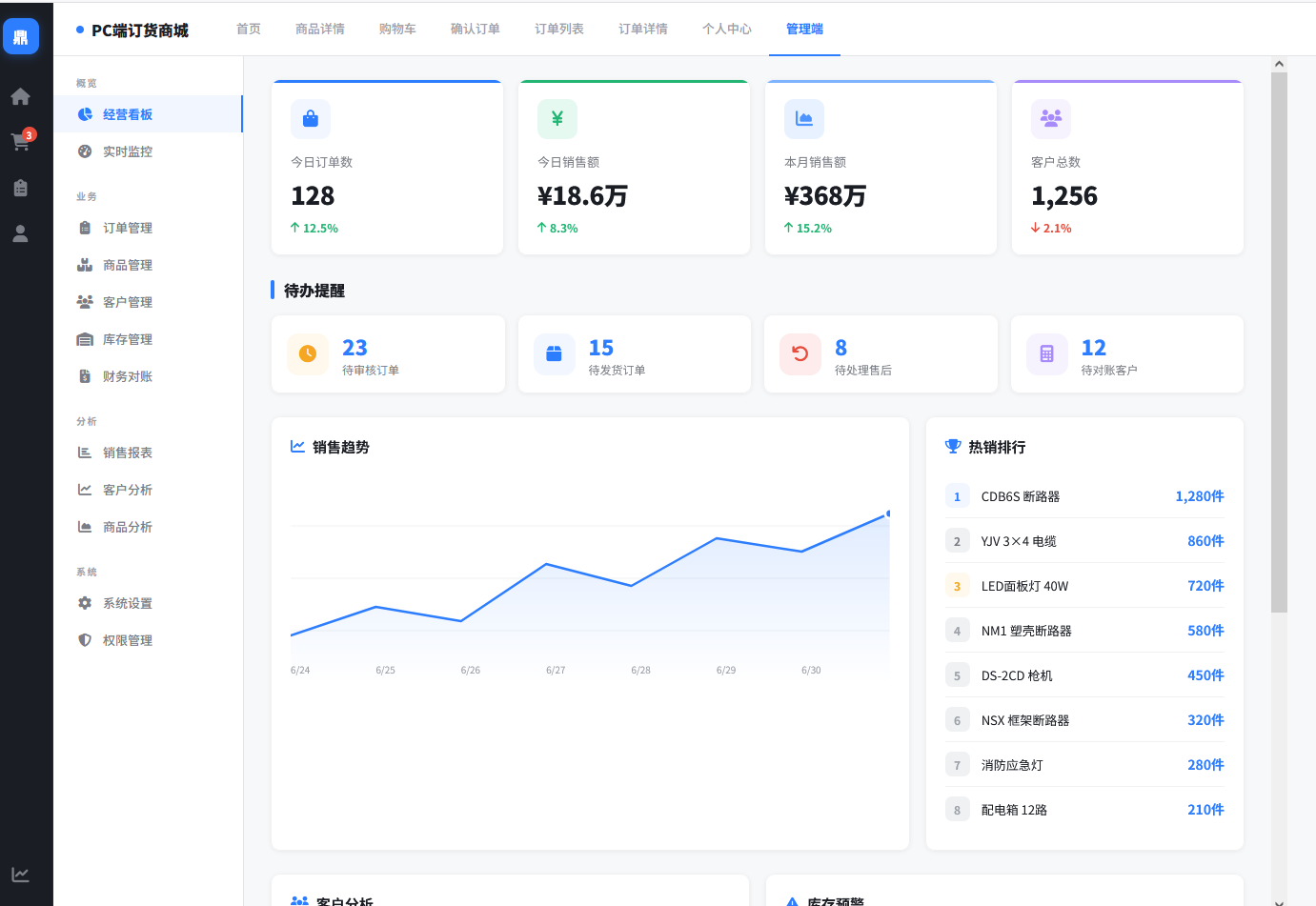Click the 实时监控 gauge icon
Image resolution: width=1316 pixels, height=906 pixels.
coord(85,151)
